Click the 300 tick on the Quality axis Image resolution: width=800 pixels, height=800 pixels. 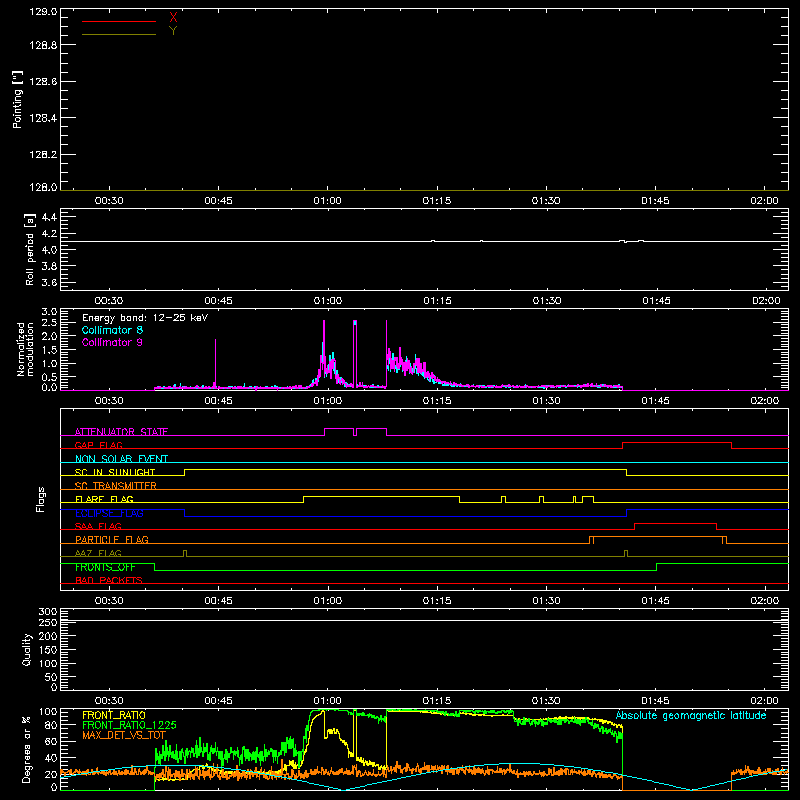[x=48, y=612]
